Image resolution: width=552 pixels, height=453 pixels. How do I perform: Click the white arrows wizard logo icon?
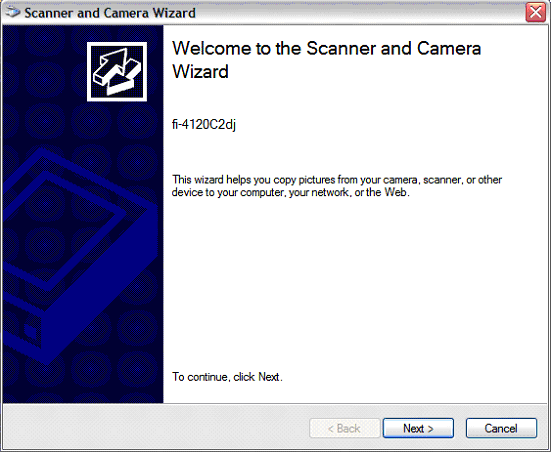(x=117, y=72)
